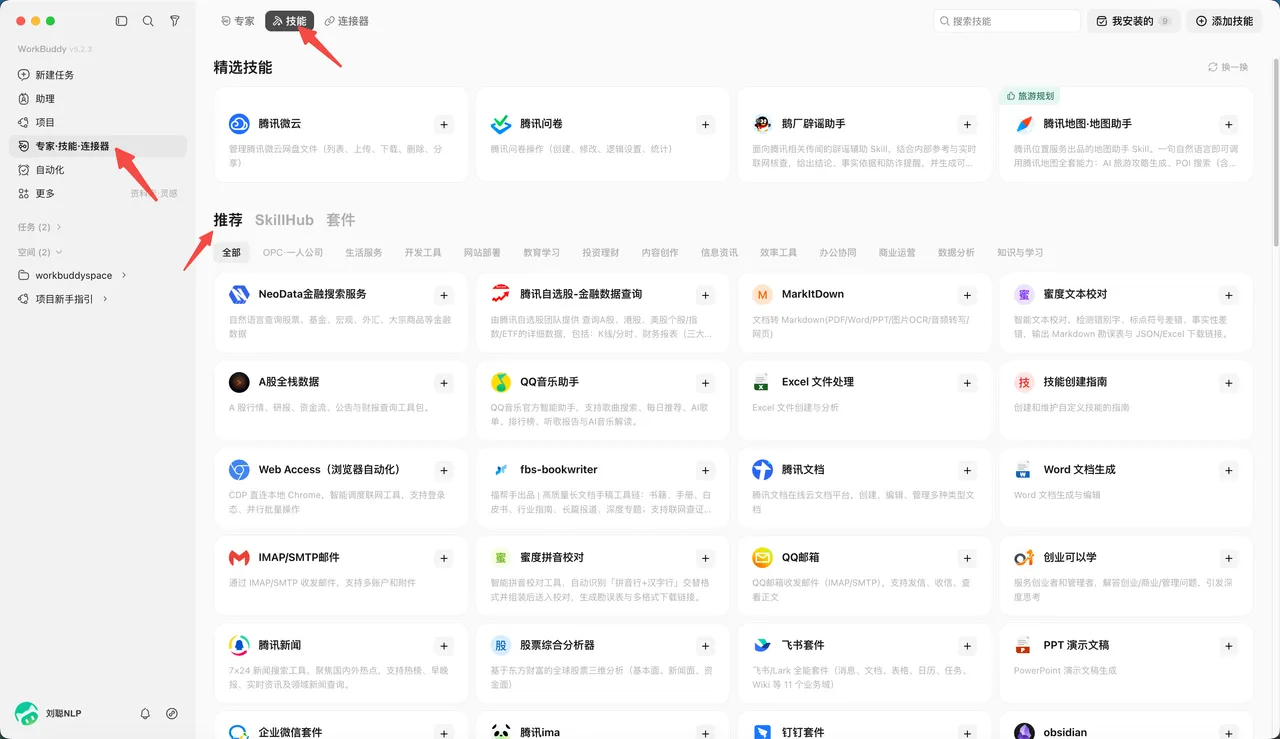Image resolution: width=1280 pixels, height=739 pixels.
Task: Add QQ音乐助手 skill with plus icon
Action: point(705,383)
